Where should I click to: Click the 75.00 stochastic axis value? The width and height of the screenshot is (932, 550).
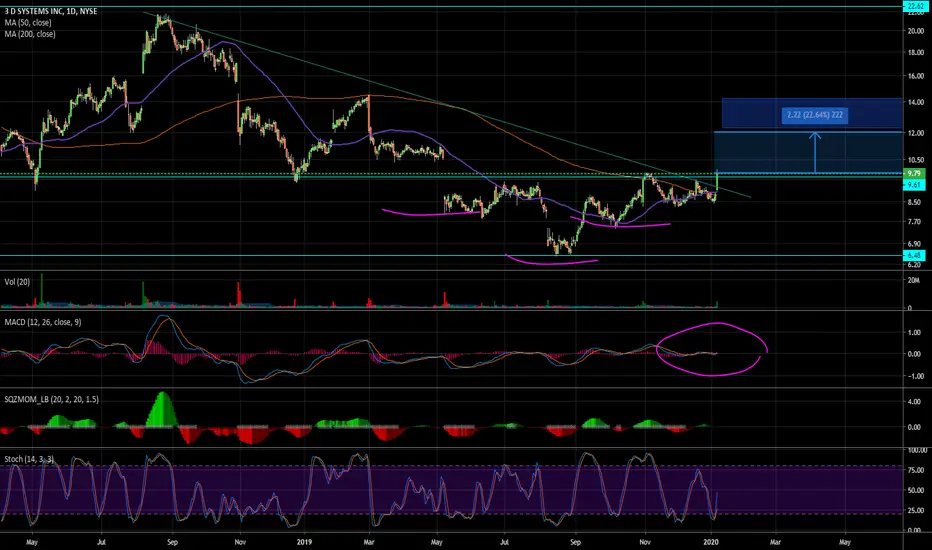point(915,470)
